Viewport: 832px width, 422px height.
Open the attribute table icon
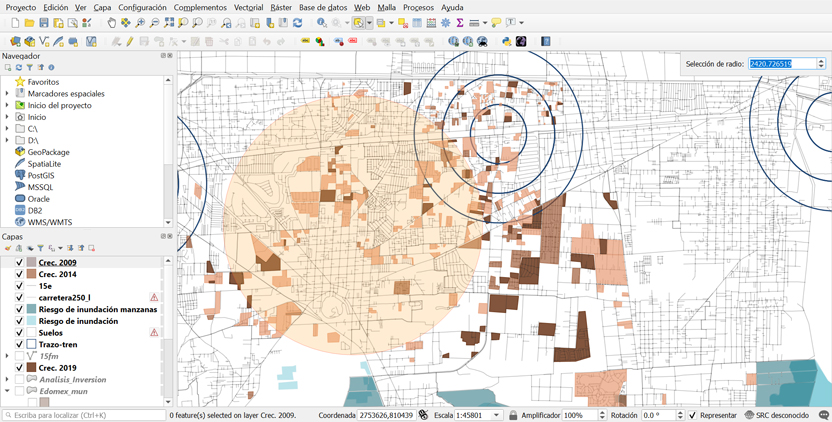coord(417,22)
